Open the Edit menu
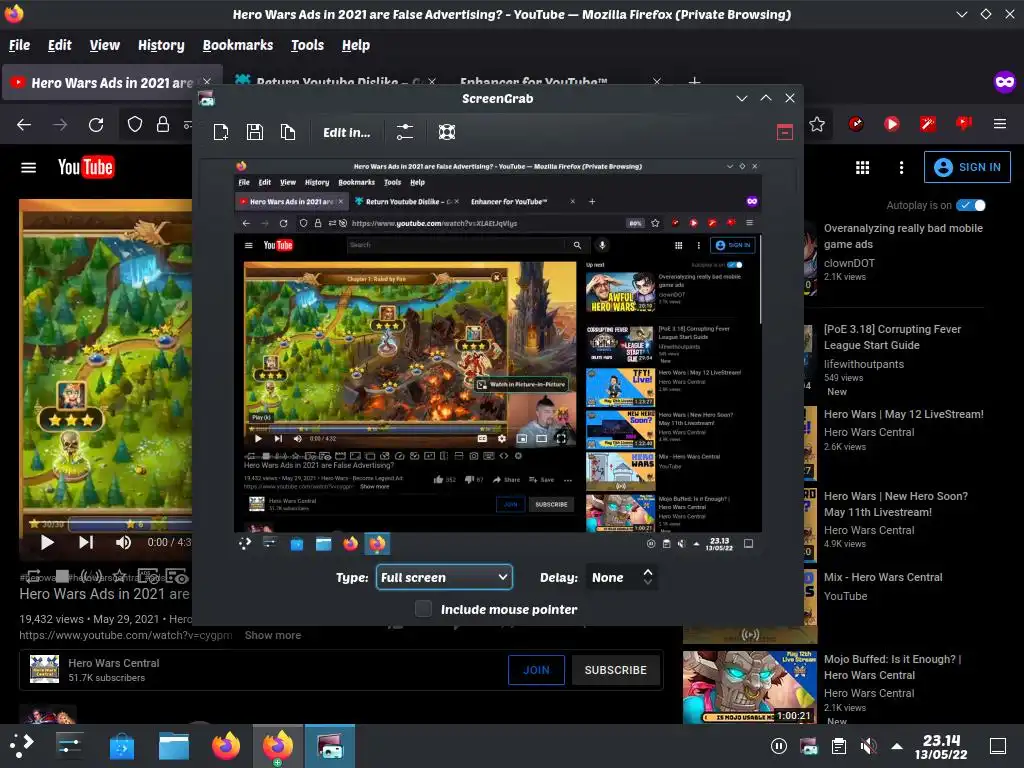 [x=59, y=45]
